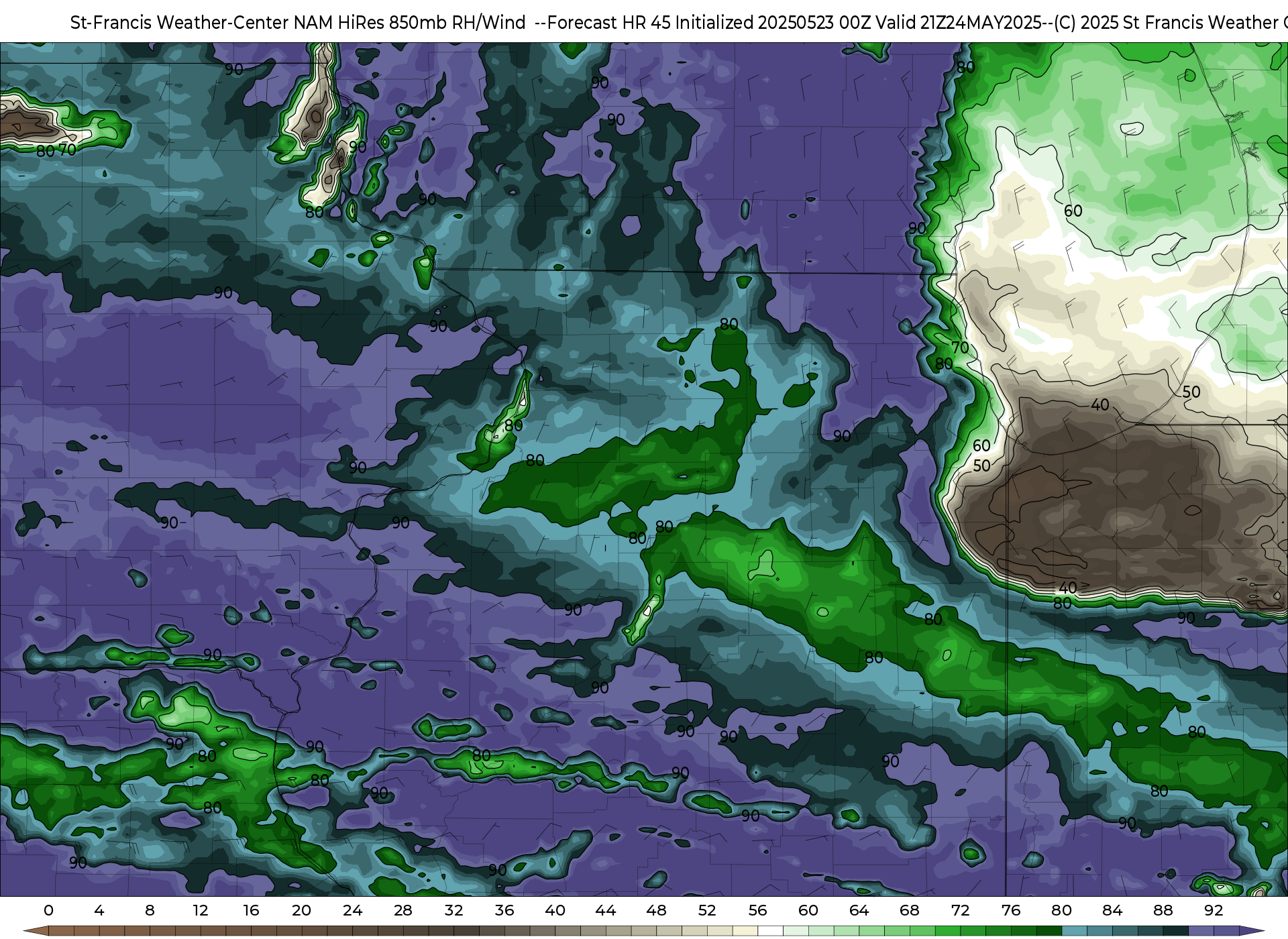1288x939 pixels.
Task: Click the colorbar label '48'
Action: pos(656,910)
